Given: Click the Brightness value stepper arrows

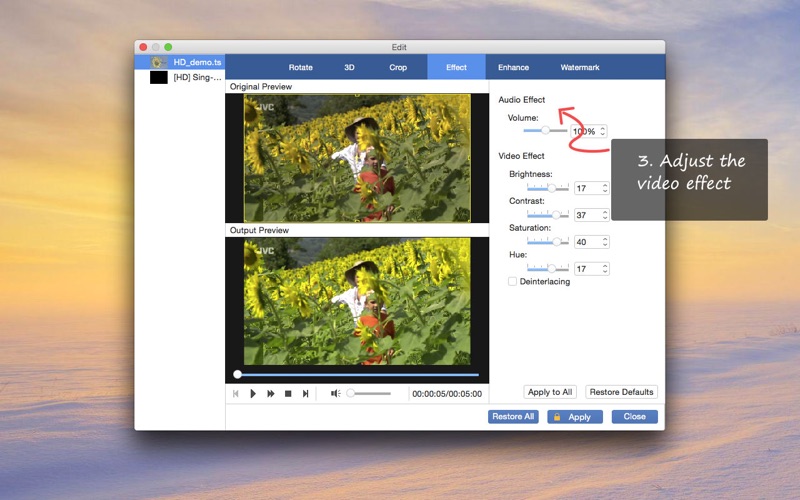Looking at the screenshot, I should pos(605,188).
